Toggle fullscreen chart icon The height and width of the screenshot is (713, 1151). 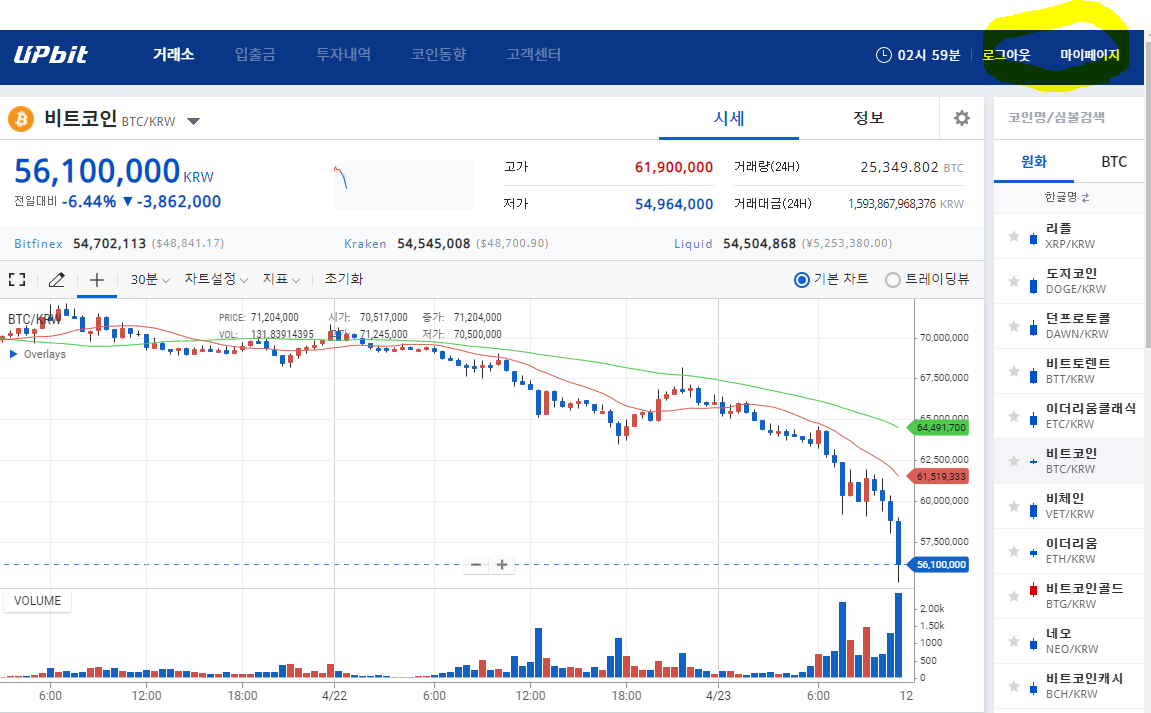click(x=17, y=279)
